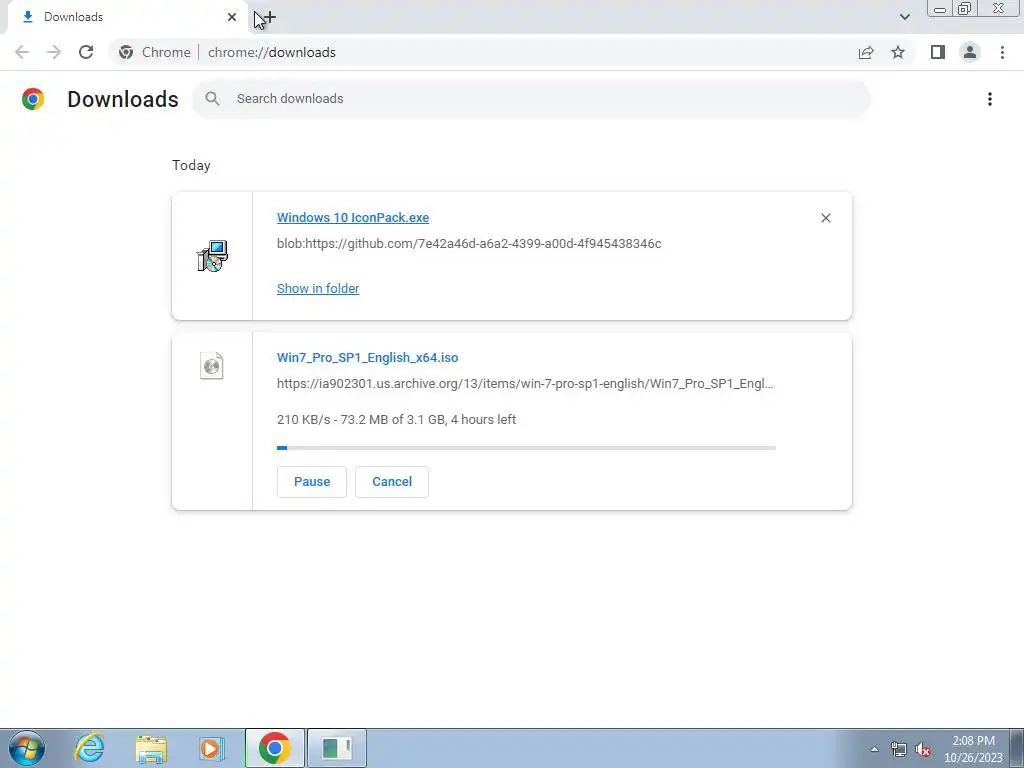The image size is (1024, 768).
Task: Click the network tray icon
Action: [899, 750]
